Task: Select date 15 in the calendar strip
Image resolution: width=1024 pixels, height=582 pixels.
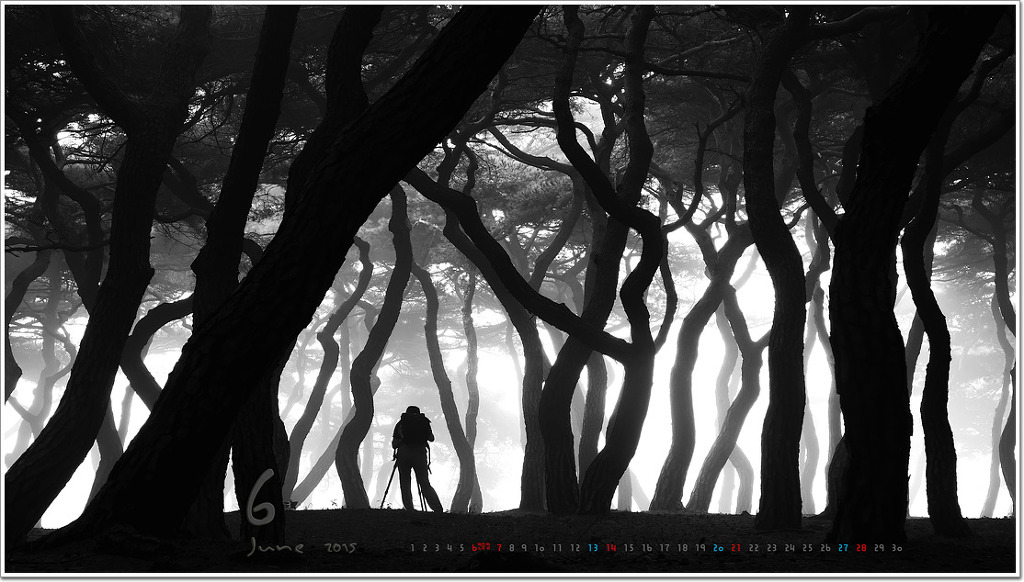Action: point(628,548)
